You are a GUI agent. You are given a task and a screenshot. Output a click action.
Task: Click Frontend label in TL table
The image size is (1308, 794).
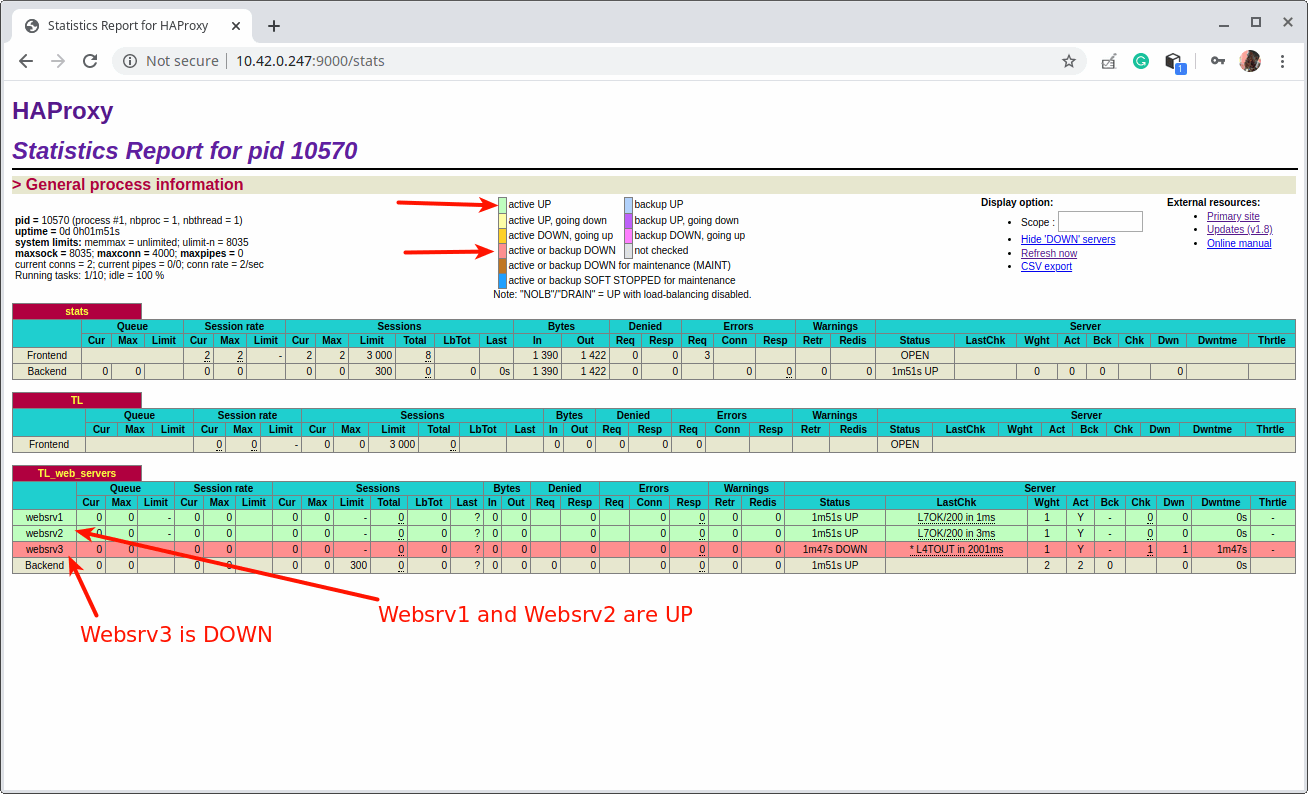coord(49,445)
